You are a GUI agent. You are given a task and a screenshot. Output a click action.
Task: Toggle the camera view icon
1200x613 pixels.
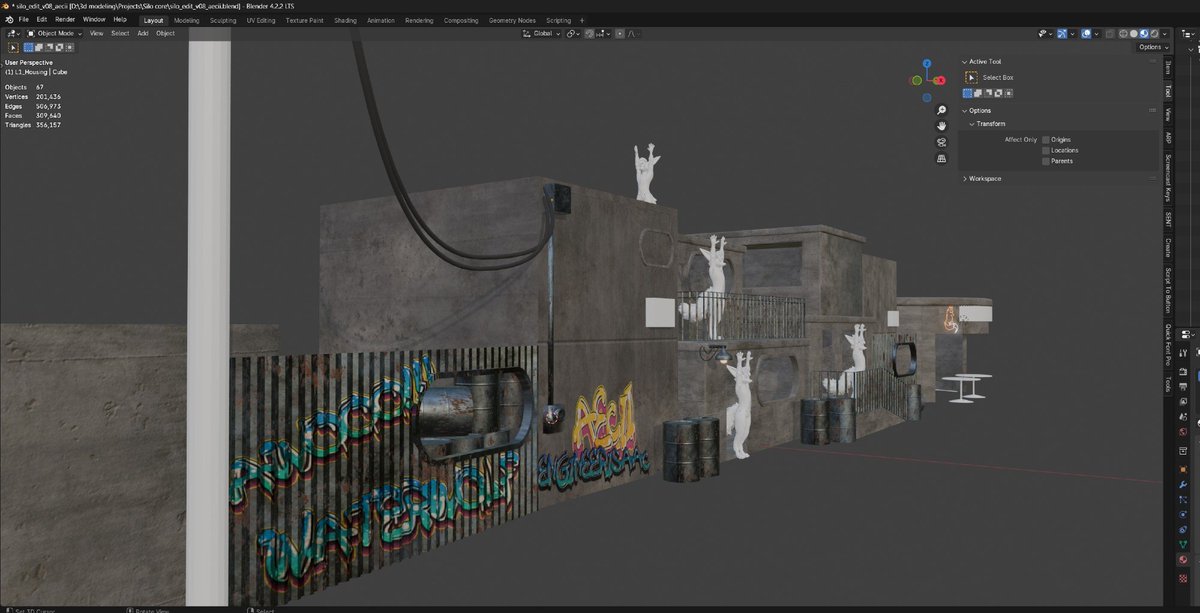pos(941,142)
